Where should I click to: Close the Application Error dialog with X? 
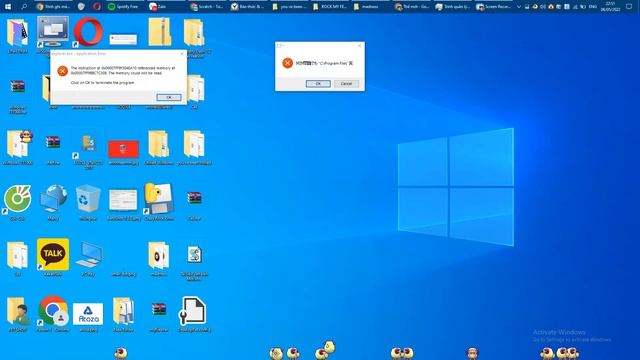(x=182, y=53)
